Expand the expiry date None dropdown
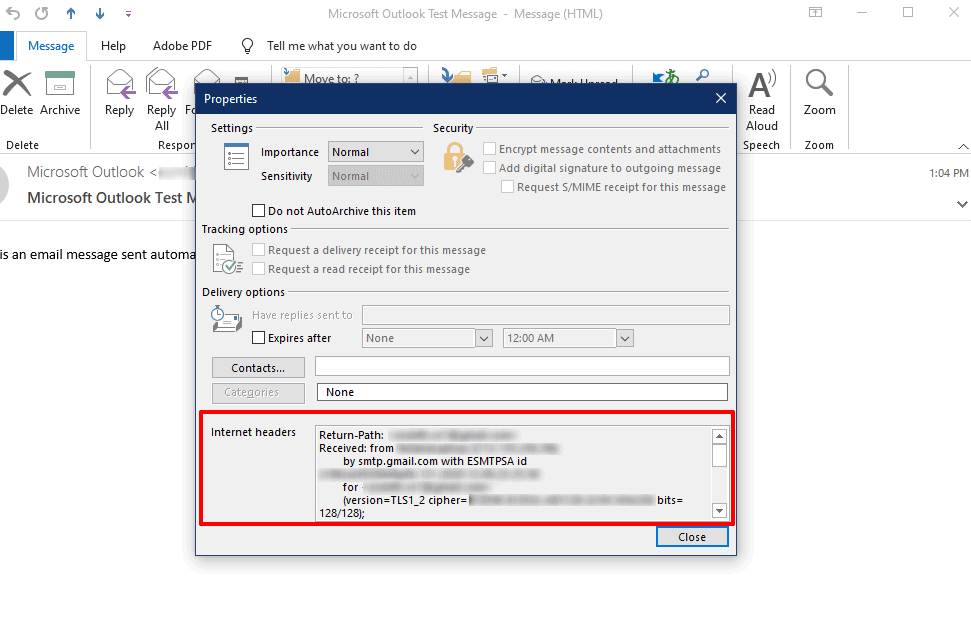Image resolution: width=971 pixels, height=618 pixels. point(484,339)
